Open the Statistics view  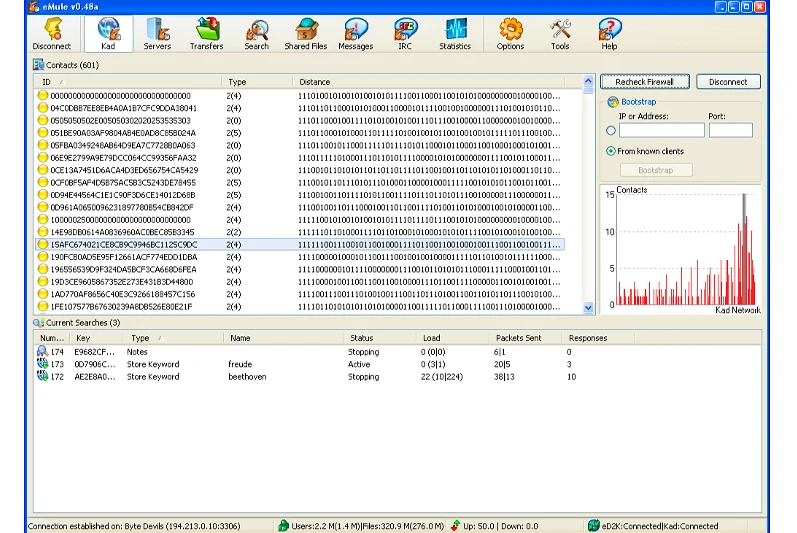(454, 33)
